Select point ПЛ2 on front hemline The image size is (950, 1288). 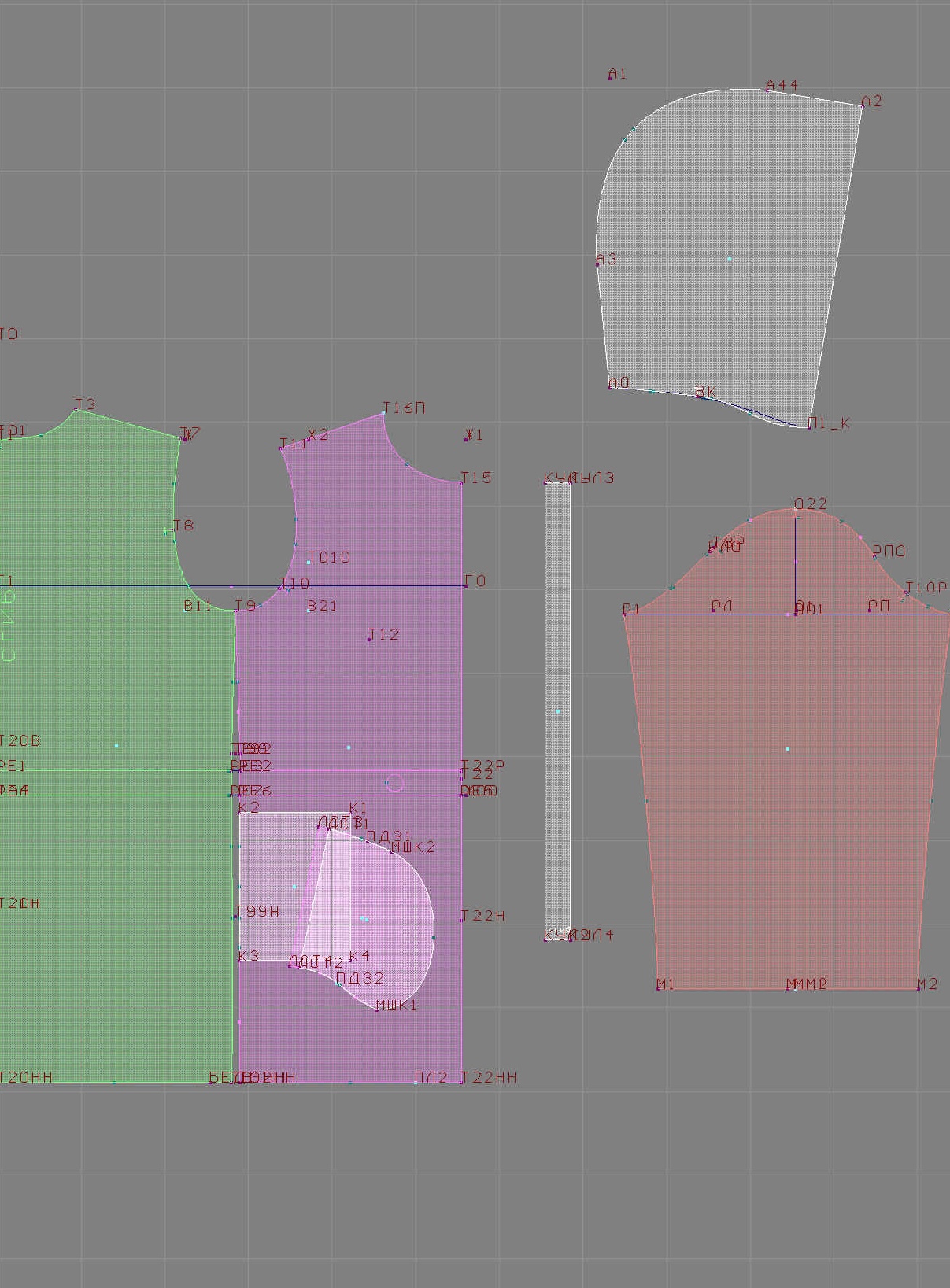(416, 1083)
